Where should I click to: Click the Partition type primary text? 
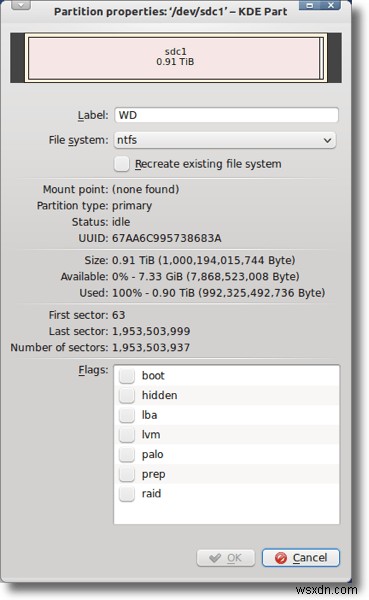click(132, 206)
